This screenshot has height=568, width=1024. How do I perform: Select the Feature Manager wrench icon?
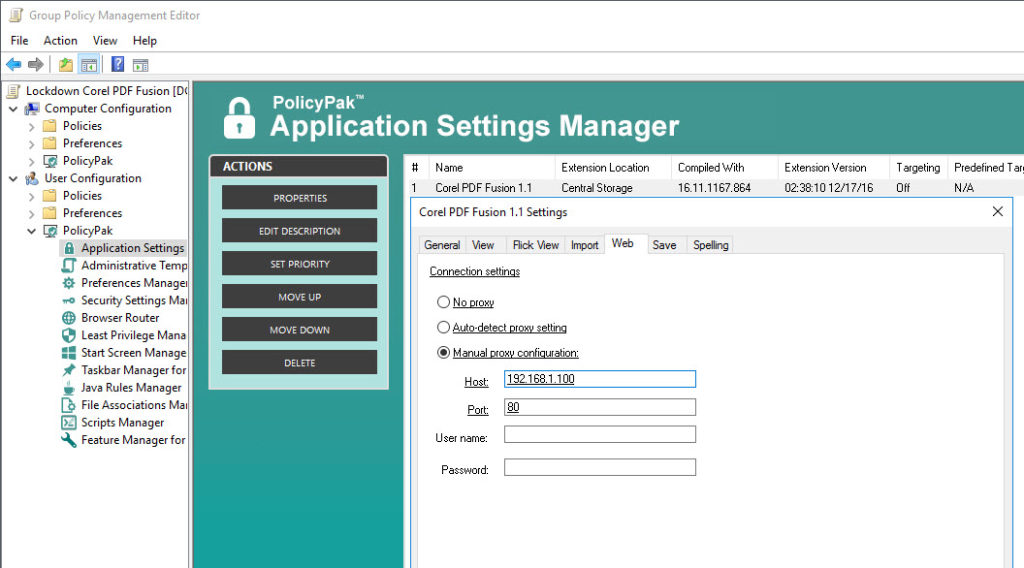(69, 441)
